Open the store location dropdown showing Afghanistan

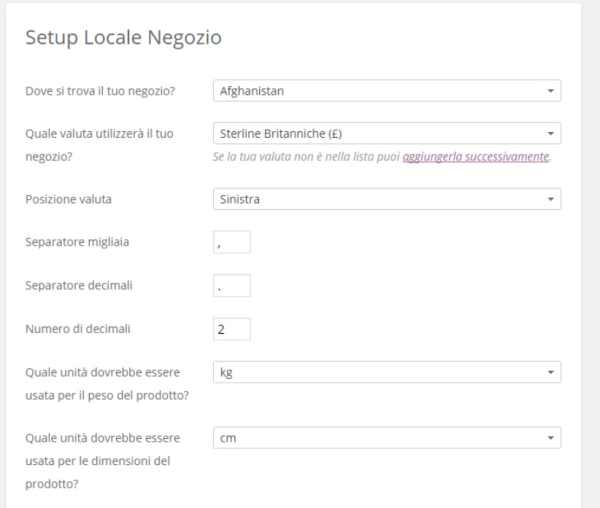point(387,91)
